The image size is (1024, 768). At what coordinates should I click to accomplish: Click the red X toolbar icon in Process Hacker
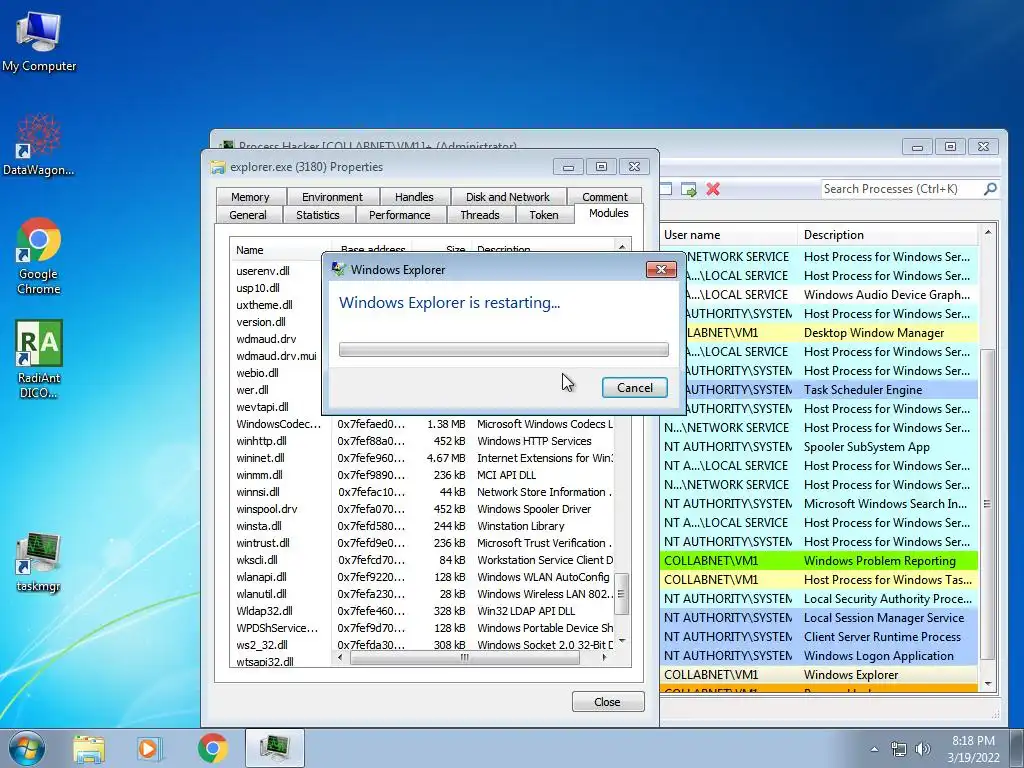(x=713, y=189)
